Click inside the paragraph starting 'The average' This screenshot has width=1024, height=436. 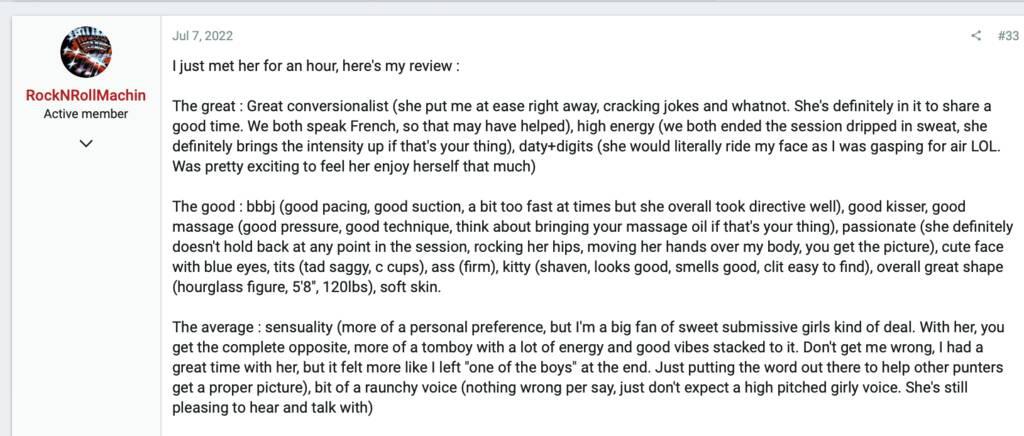coord(590,367)
